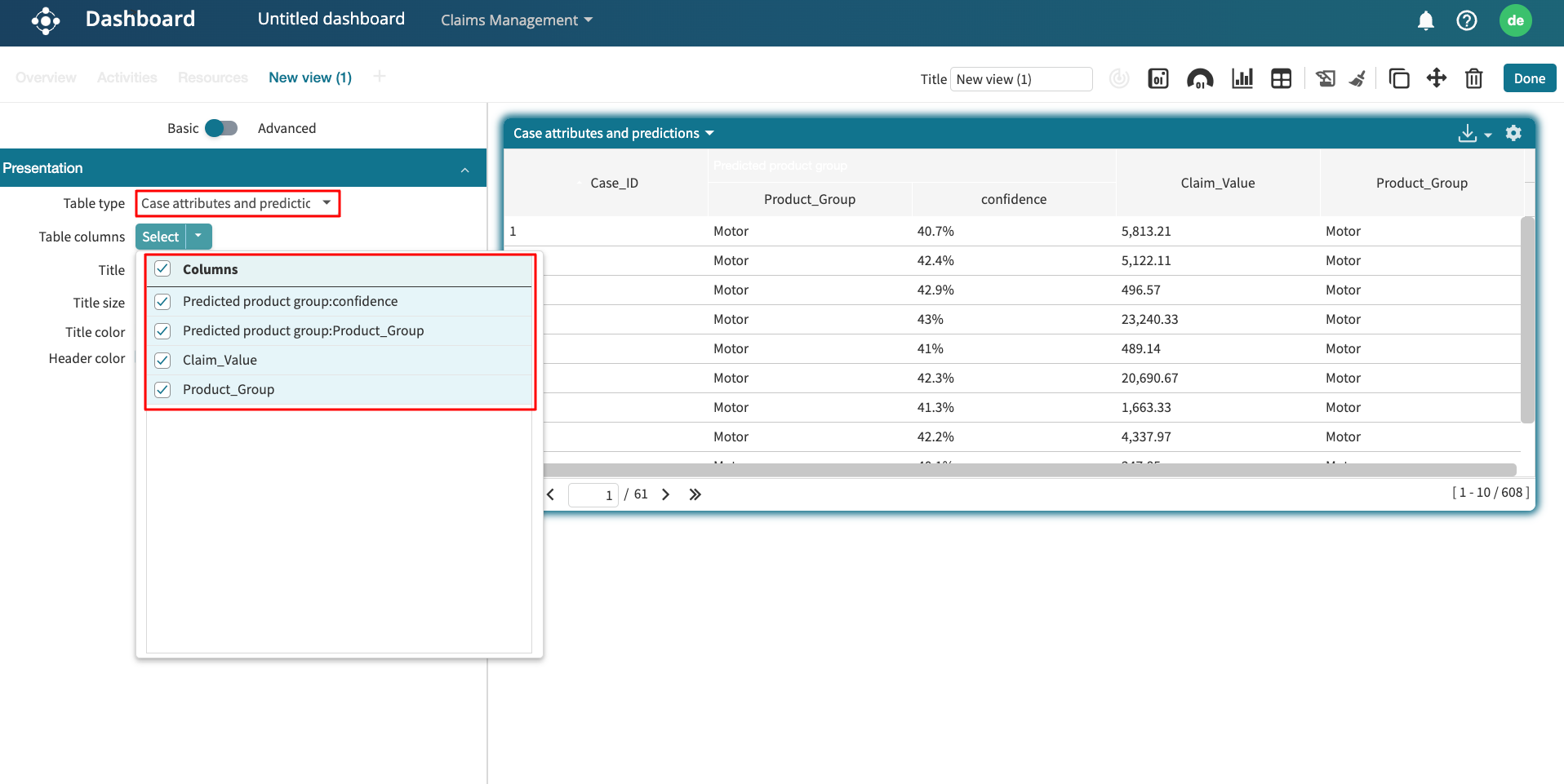Collapse the Presentation section
This screenshot has height=784, width=1564.
[464, 169]
